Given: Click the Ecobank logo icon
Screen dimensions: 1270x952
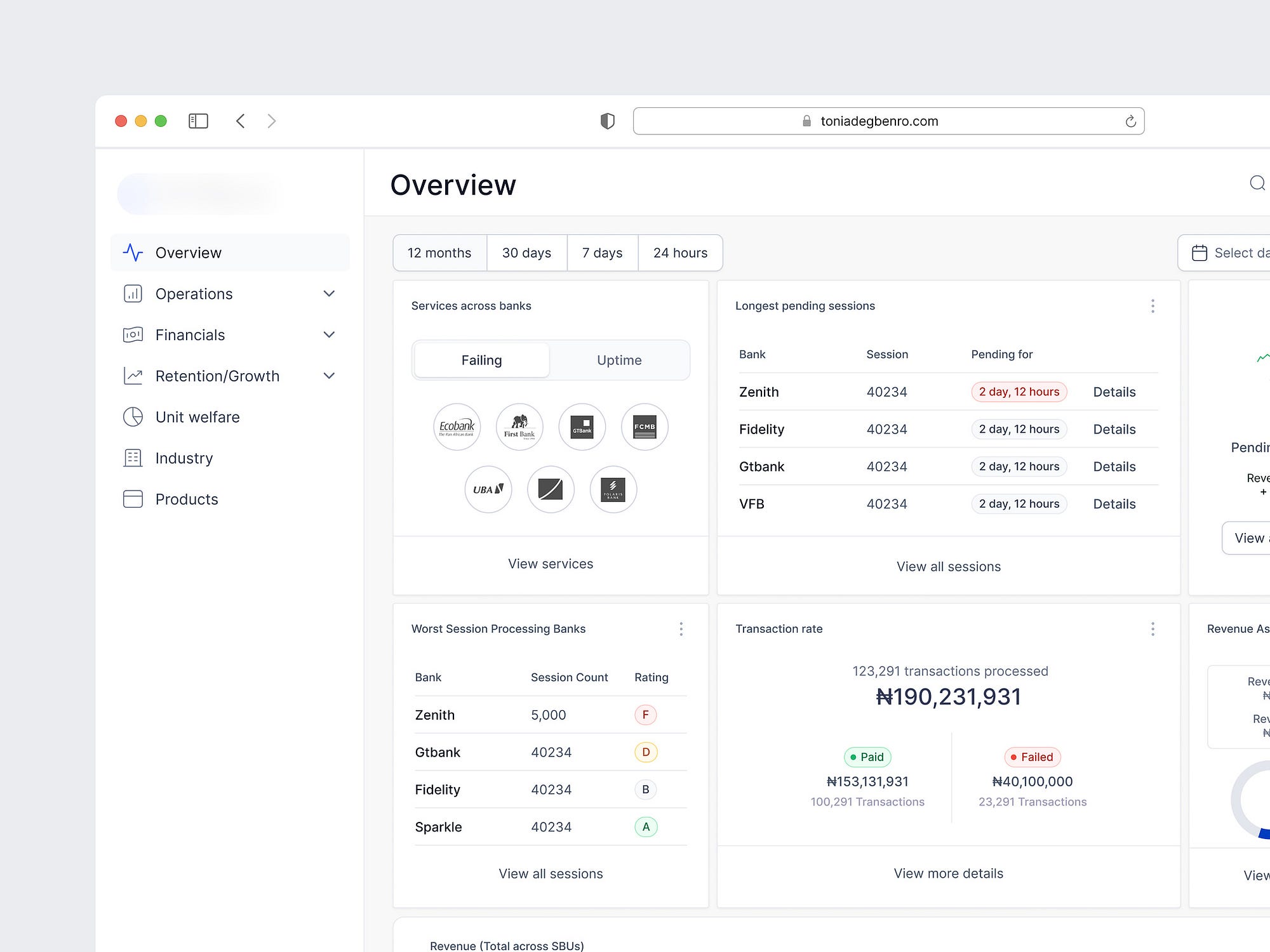Looking at the screenshot, I should pyautogui.click(x=457, y=427).
